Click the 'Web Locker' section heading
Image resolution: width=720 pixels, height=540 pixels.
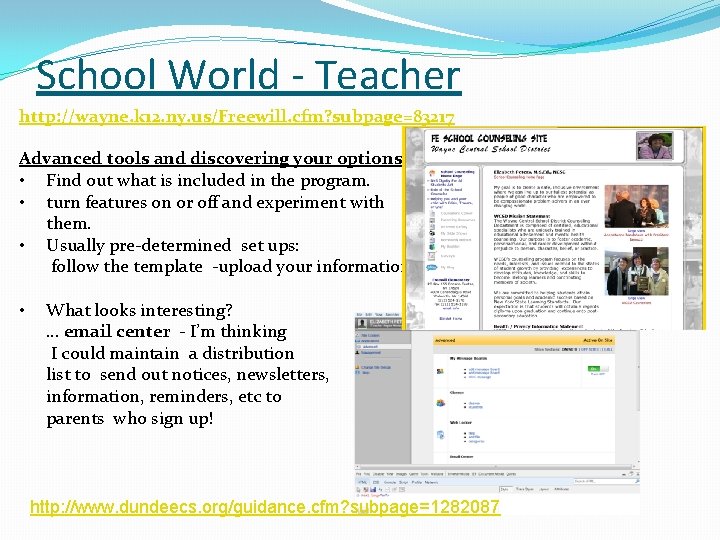coord(461,422)
